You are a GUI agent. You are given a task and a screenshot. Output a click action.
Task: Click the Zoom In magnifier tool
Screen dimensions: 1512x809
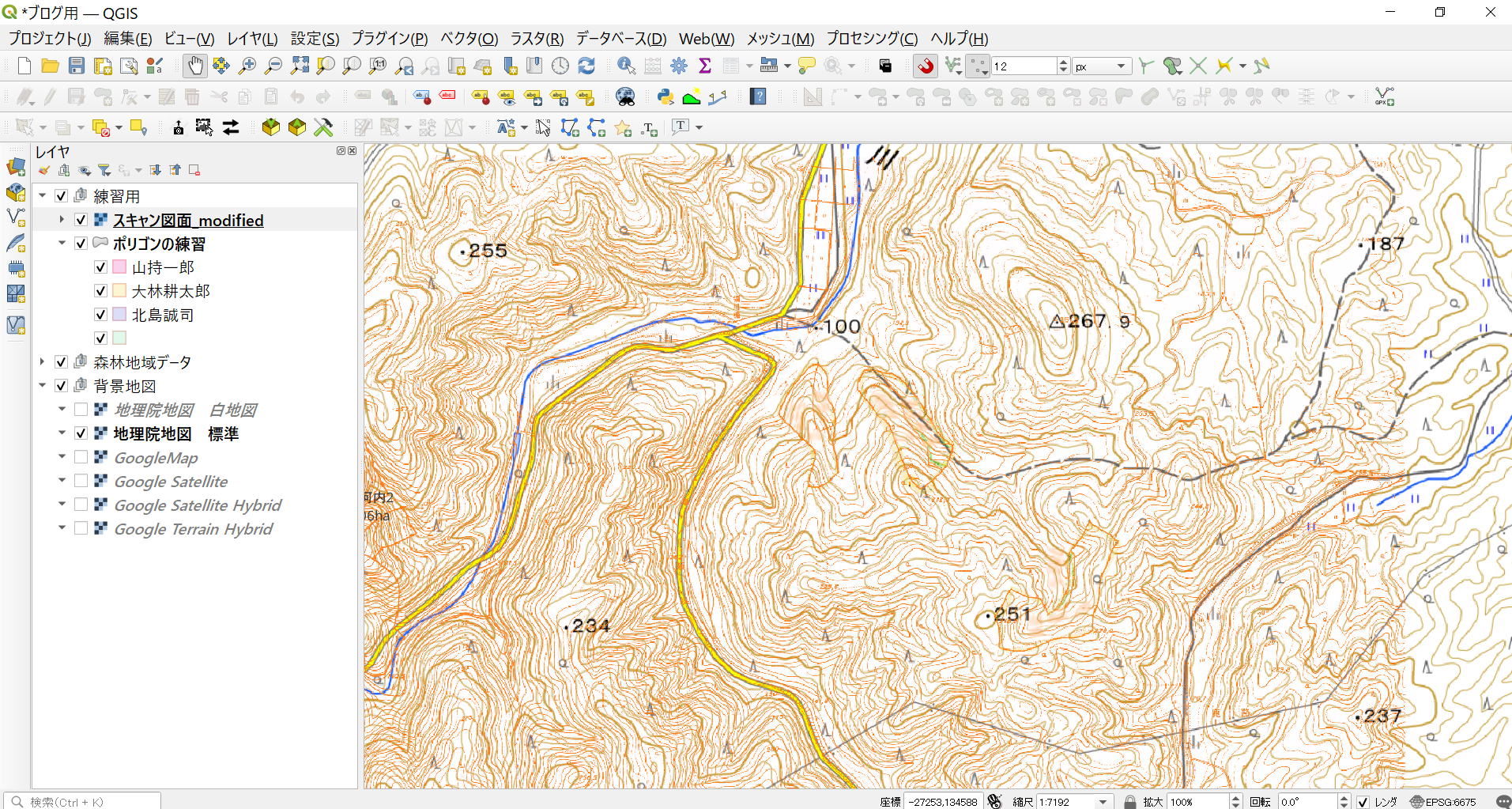247,66
